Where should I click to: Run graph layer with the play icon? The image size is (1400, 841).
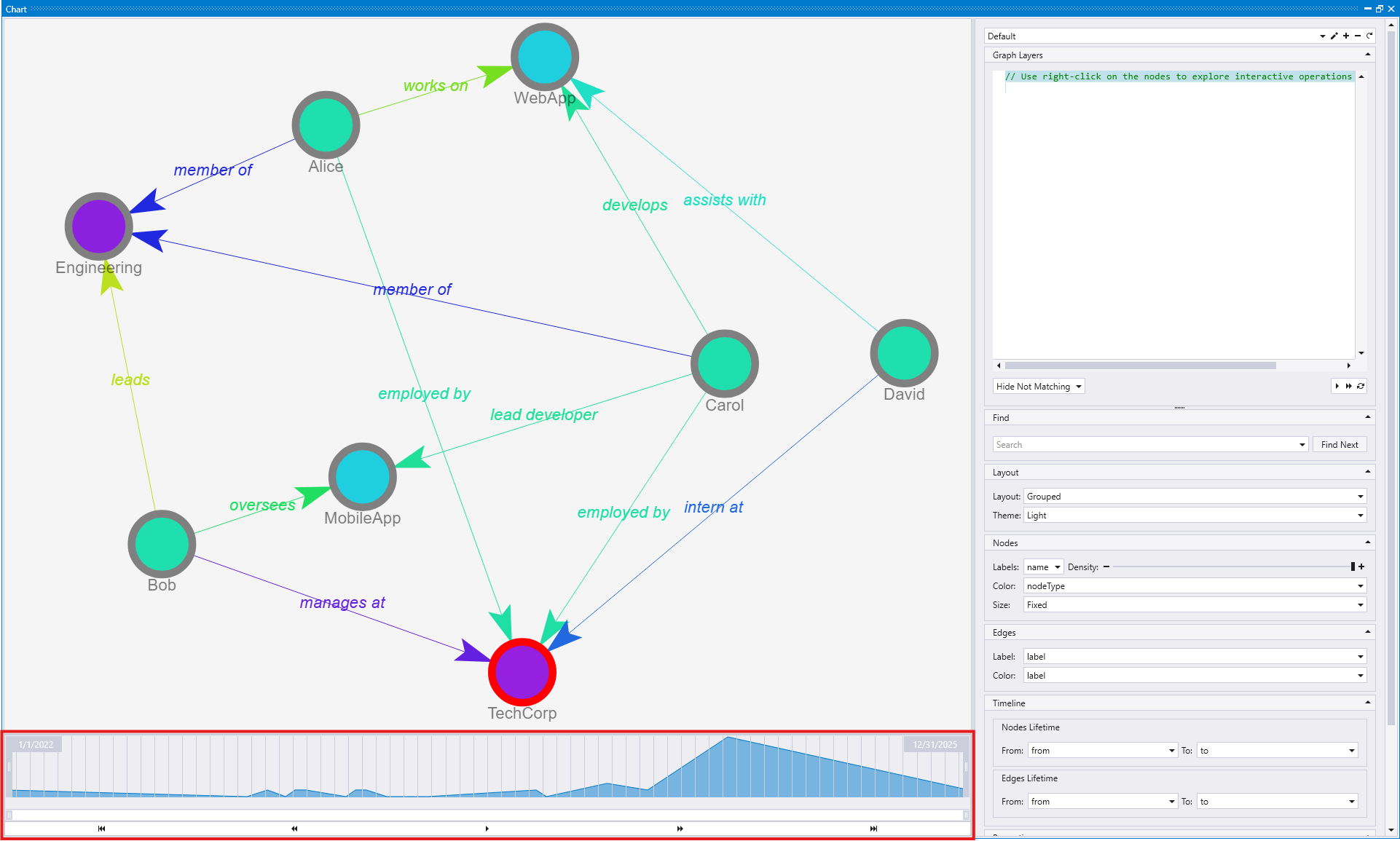[1337, 386]
